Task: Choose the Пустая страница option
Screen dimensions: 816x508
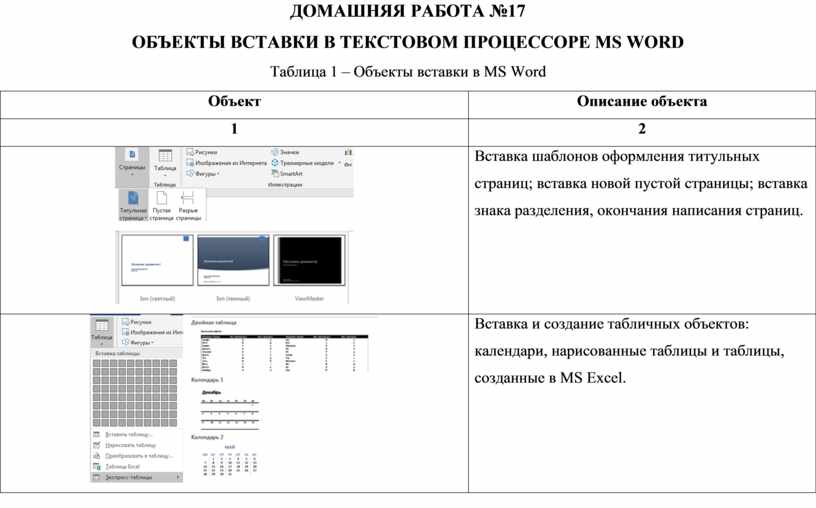Action: point(162,205)
